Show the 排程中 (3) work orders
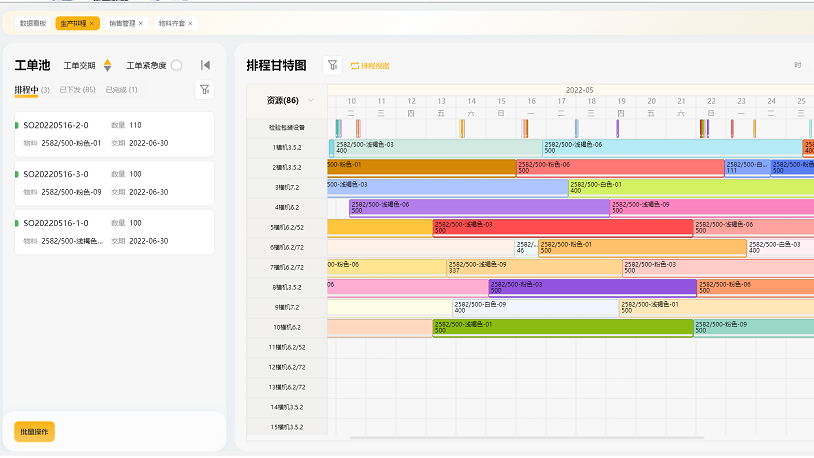This screenshot has height=458, width=814. click(x=32, y=90)
